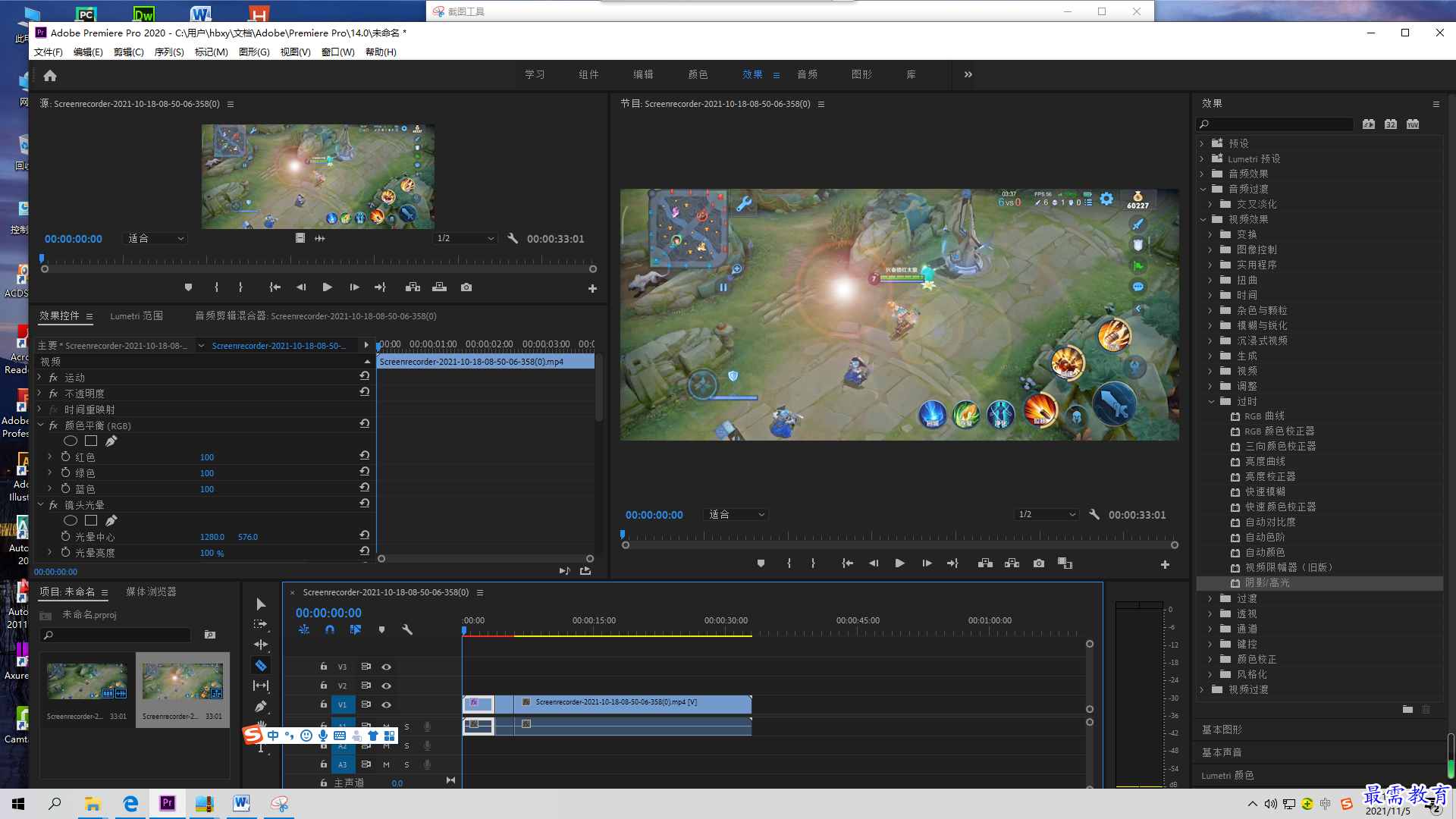The image size is (1456, 819).
Task: Select the Slip tool
Action: point(261,686)
